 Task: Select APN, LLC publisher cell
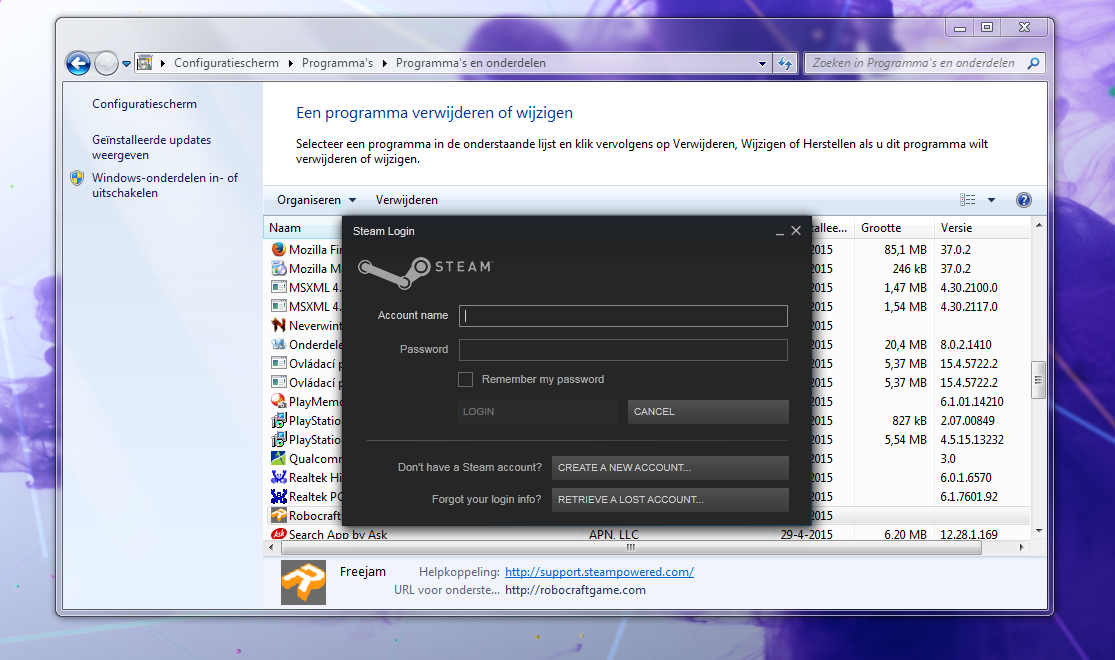(614, 534)
